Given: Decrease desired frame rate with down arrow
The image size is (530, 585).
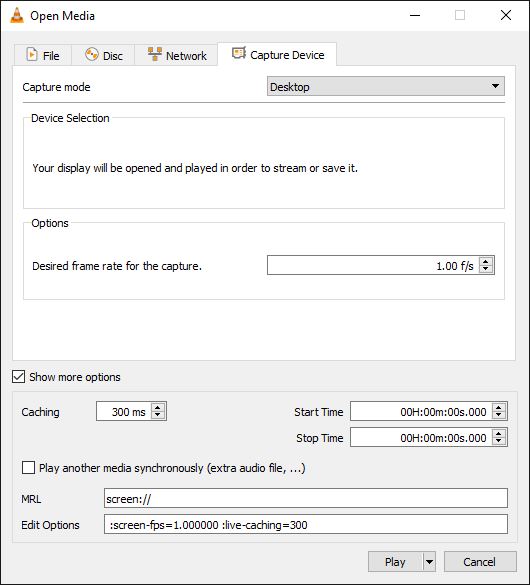Looking at the screenshot, I should click(x=486, y=269).
